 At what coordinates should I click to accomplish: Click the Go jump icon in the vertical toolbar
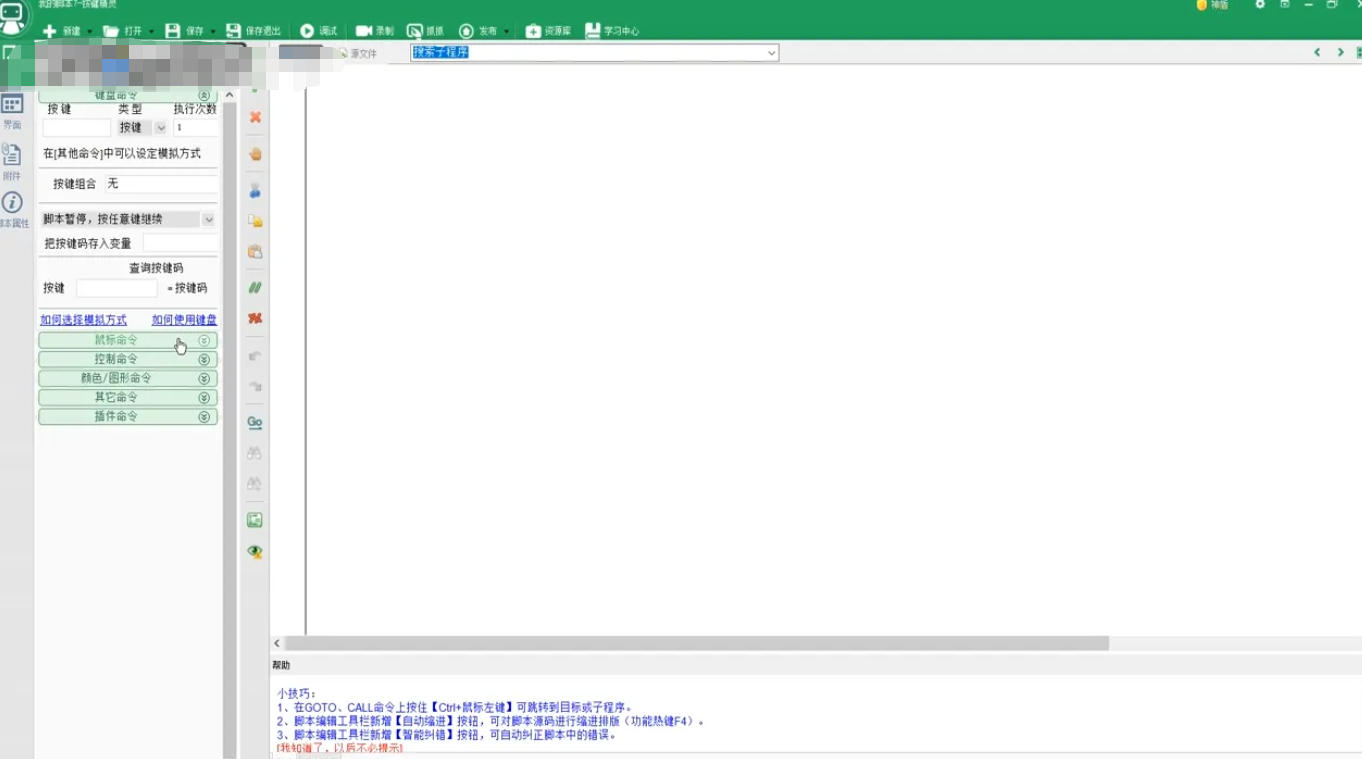[x=255, y=423]
